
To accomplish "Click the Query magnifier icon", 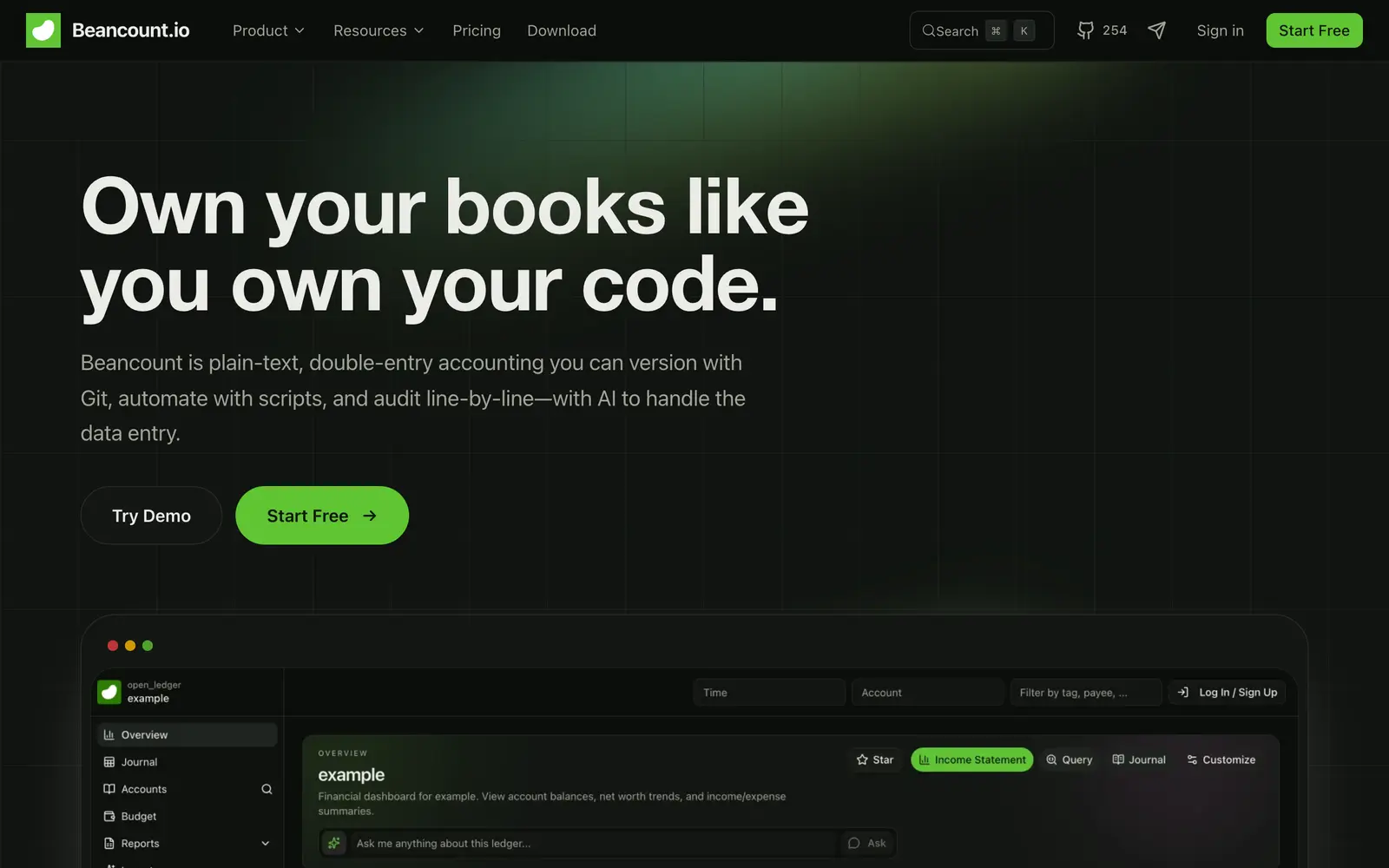I will pos(1051,759).
